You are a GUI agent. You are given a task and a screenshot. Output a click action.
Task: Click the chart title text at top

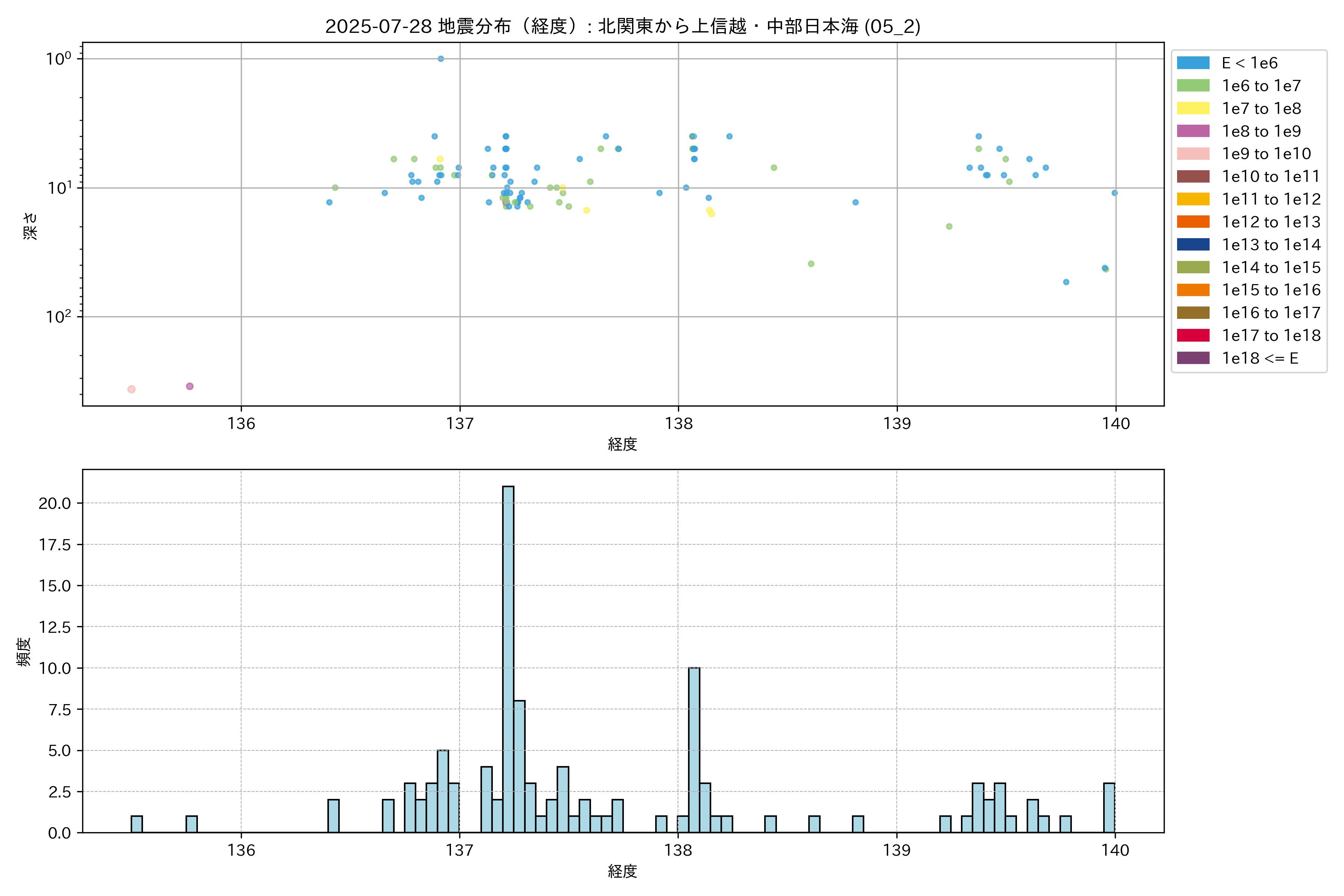click(x=622, y=26)
